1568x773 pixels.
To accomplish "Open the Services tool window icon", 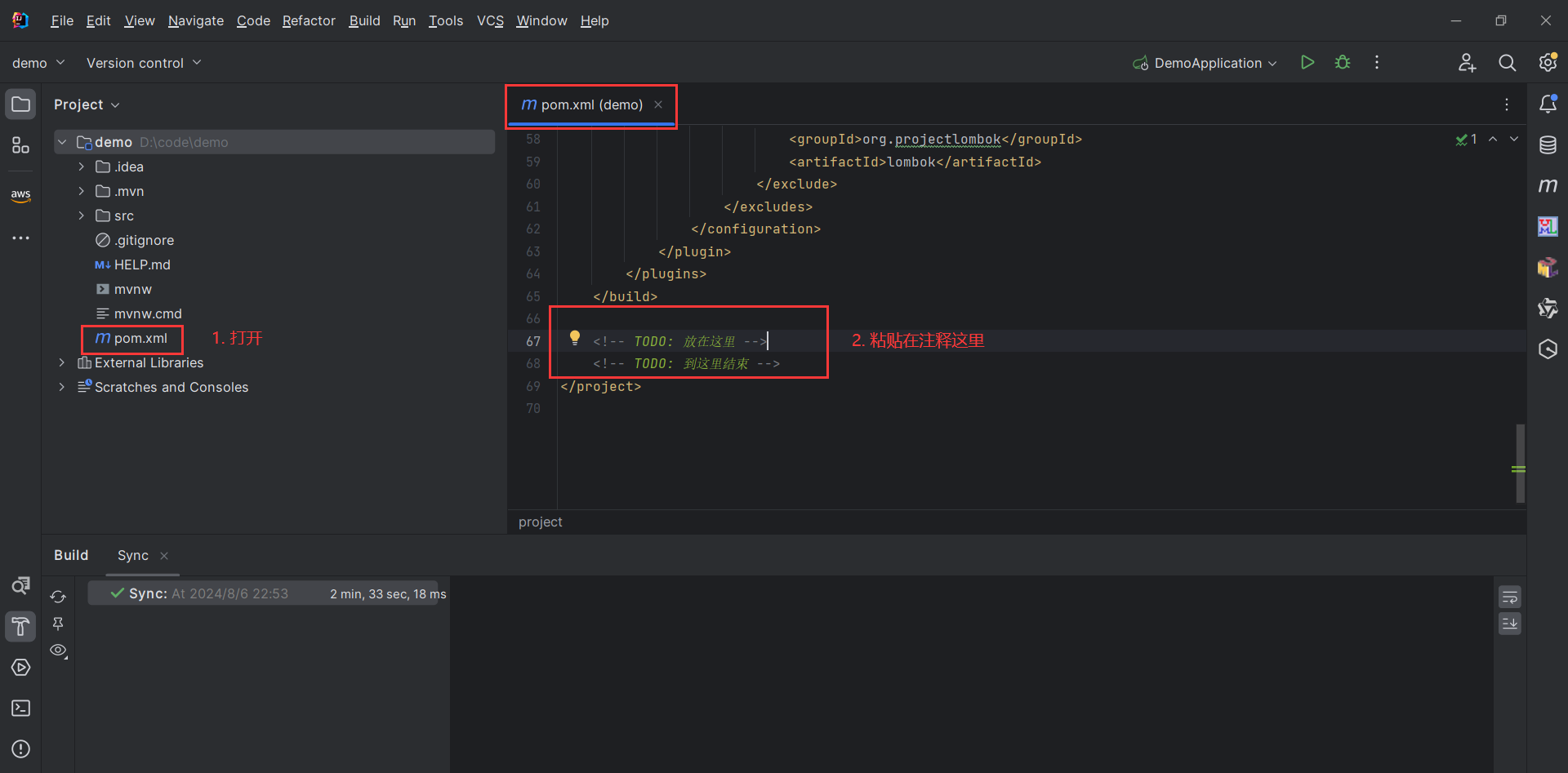I will click(x=21, y=667).
